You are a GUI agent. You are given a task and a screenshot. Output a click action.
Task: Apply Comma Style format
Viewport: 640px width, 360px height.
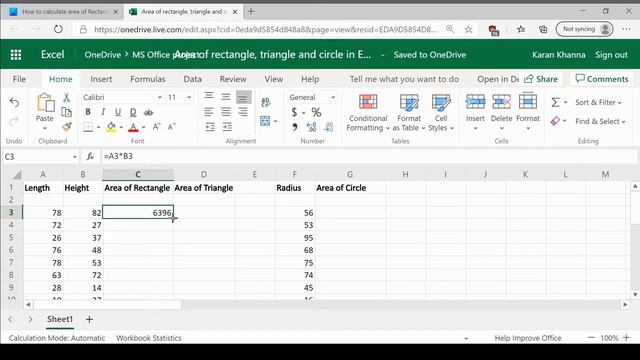pos(295,127)
